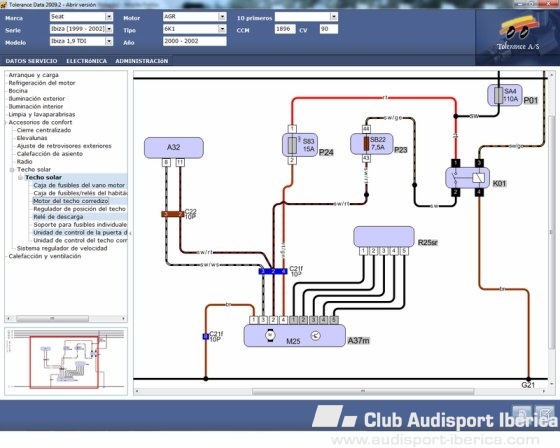Select Unidad de control de la puerta
The width and height of the screenshot is (560, 448).
pos(80,233)
